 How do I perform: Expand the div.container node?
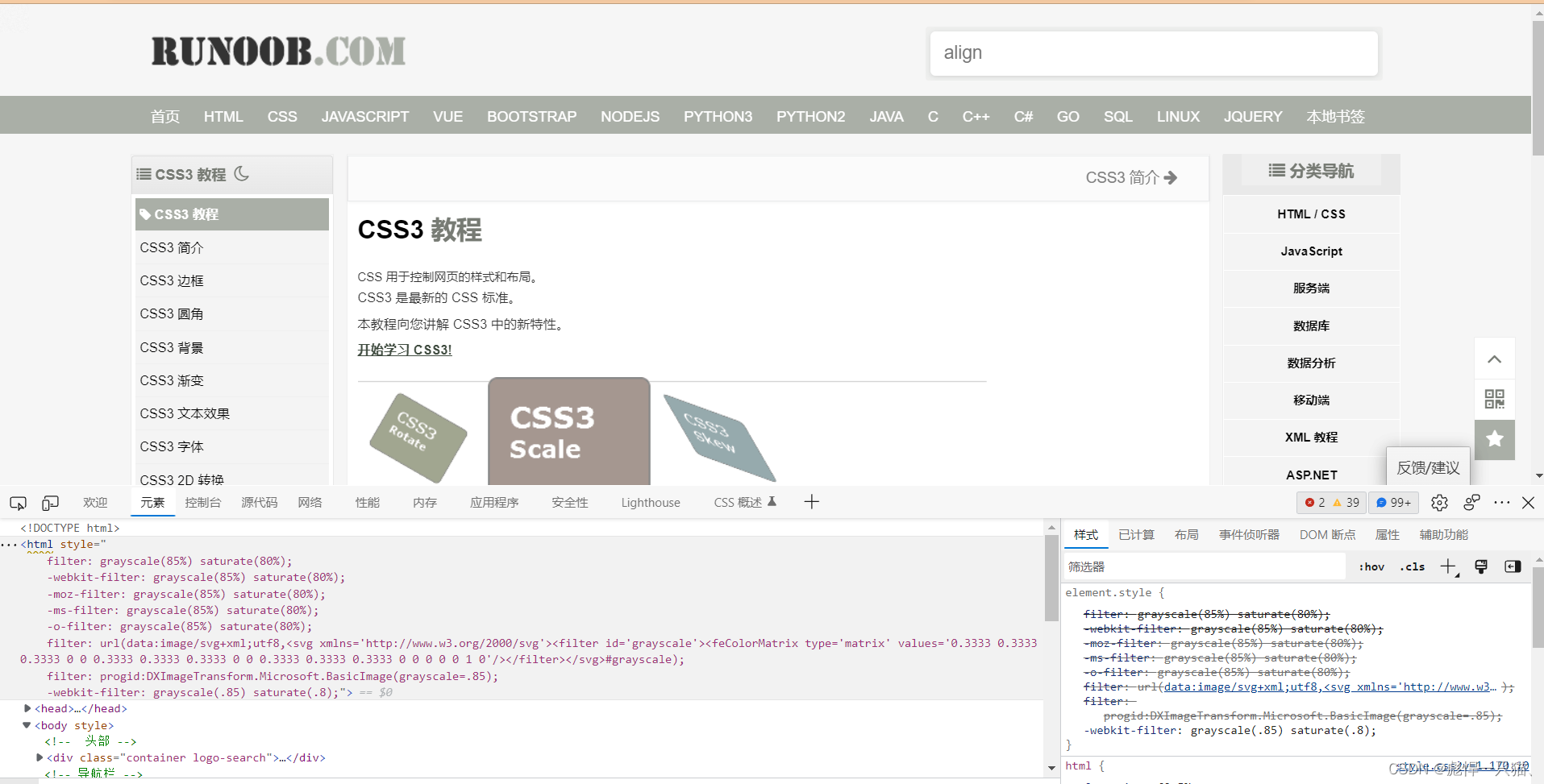(40, 757)
